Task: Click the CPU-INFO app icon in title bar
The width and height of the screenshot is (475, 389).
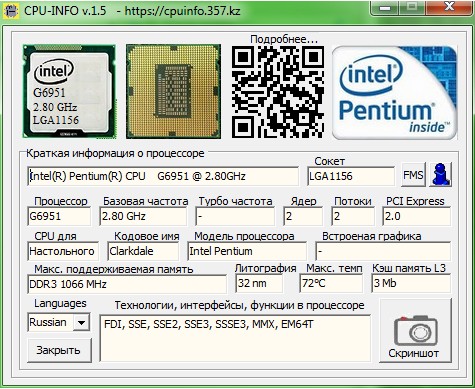Action: click(x=11, y=10)
